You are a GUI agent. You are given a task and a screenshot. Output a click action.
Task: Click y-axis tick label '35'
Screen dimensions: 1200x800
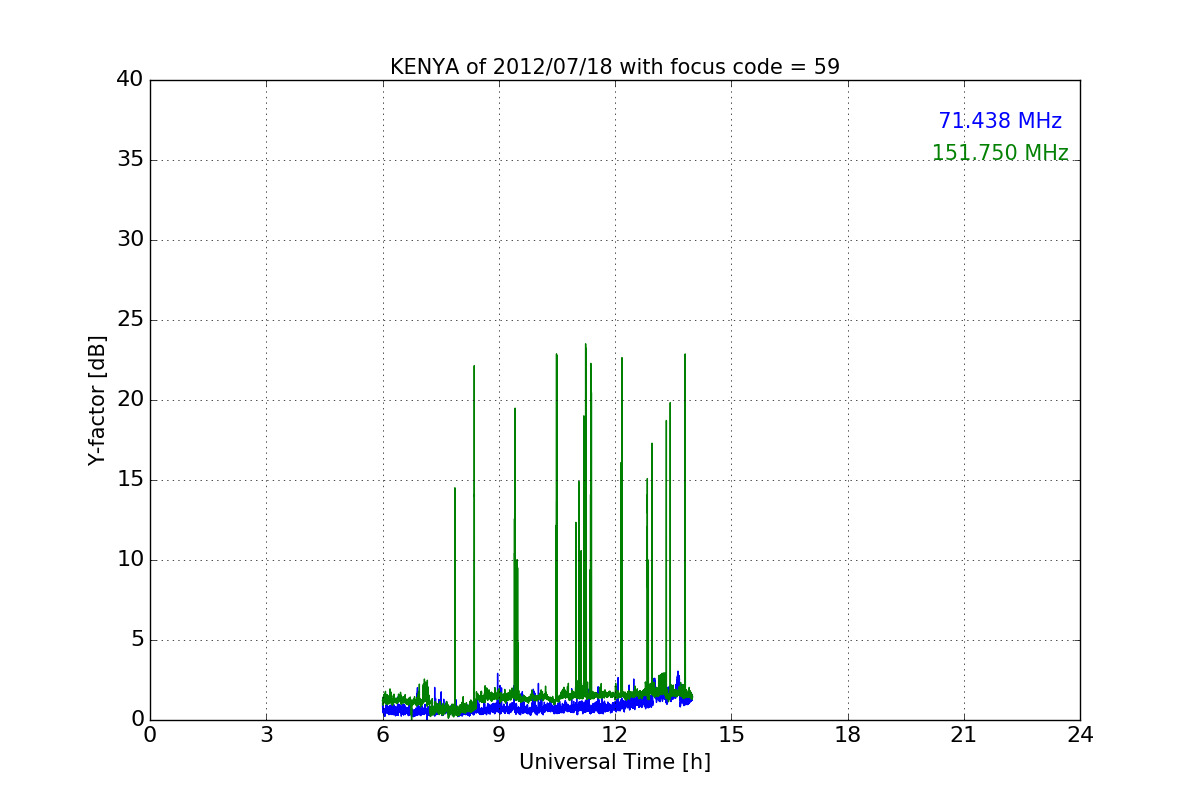click(x=129, y=160)
